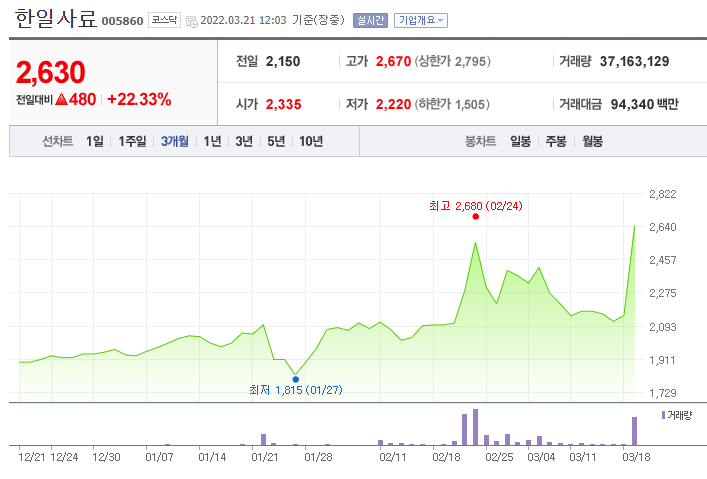This screenshot has width=707, height=479.
Task: Click the 상한가 2,795 text
Action: tap(452, 61)
